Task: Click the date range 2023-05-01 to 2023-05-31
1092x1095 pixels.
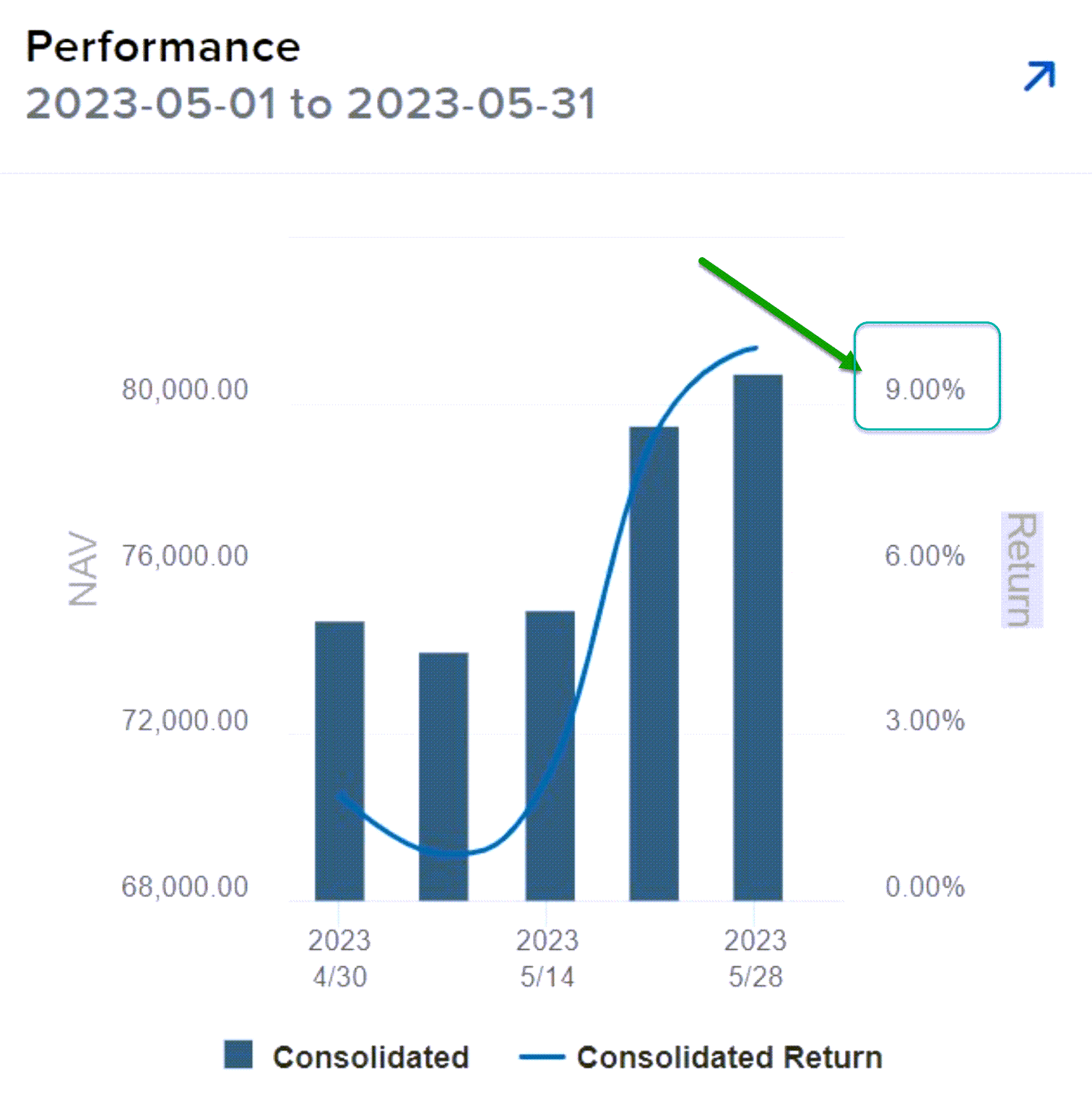Action: (311, 104)
